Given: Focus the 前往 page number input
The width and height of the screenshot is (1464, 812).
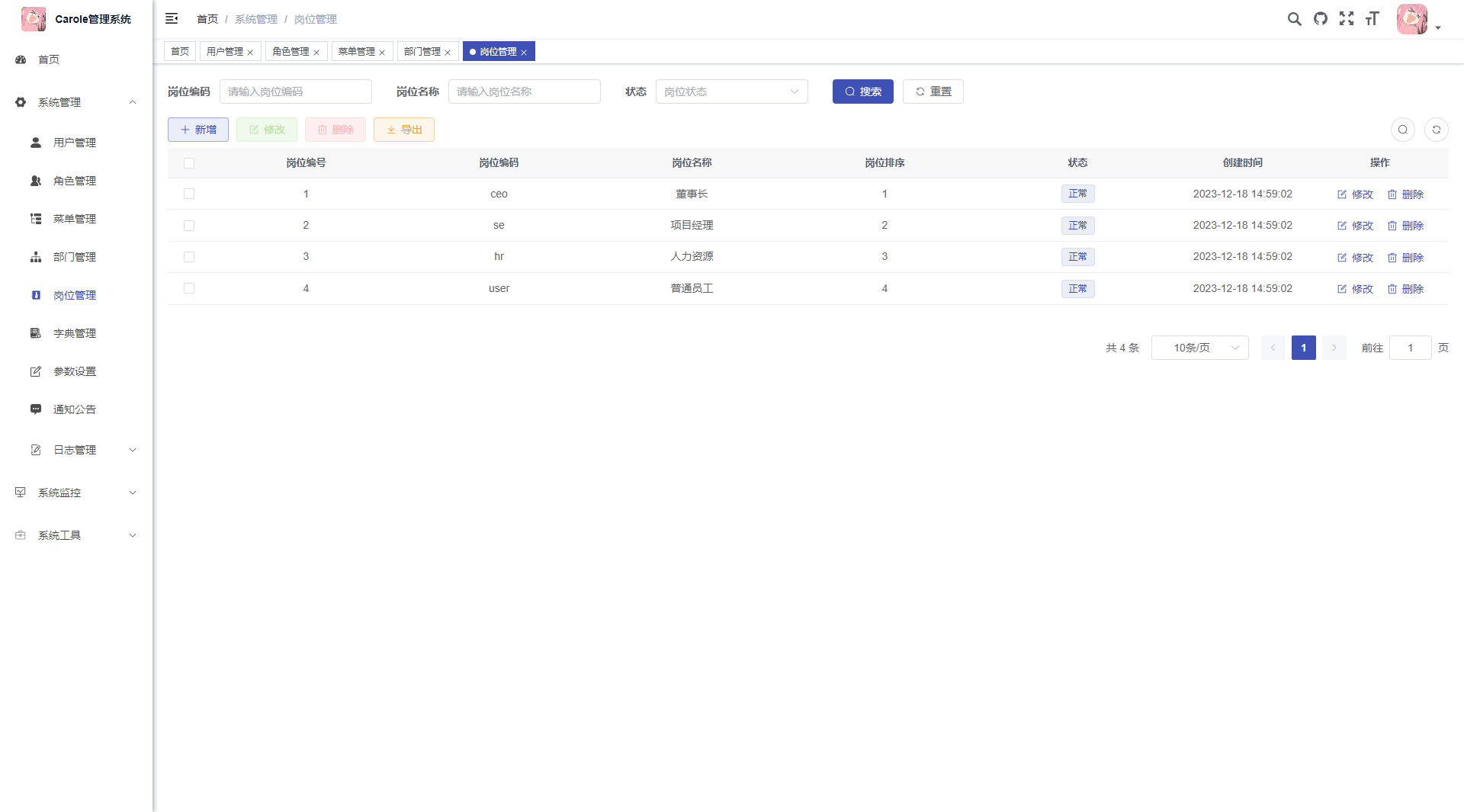Looking at the screenshot, I should coord(1411,348).
